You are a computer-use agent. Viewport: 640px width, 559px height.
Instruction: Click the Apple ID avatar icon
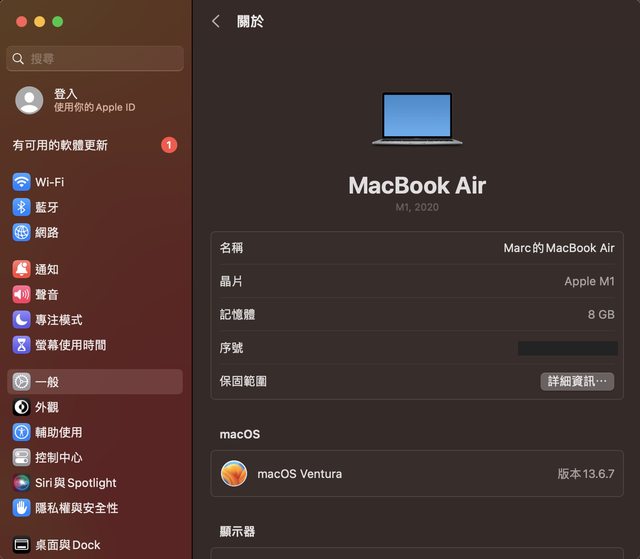click(x=29, y=100)
